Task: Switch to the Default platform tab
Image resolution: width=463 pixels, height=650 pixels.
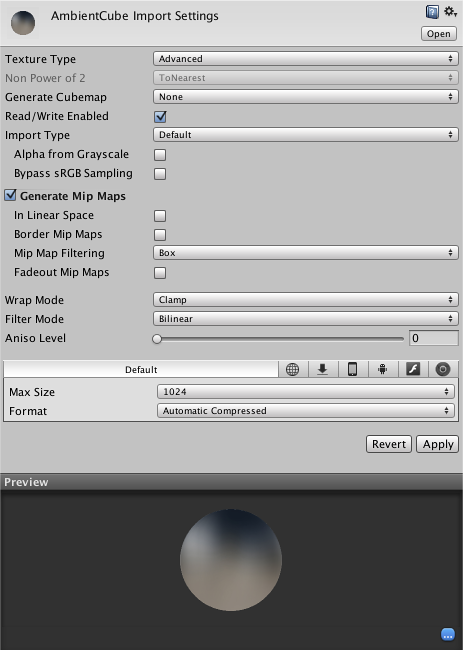Action: coord(141,369)
